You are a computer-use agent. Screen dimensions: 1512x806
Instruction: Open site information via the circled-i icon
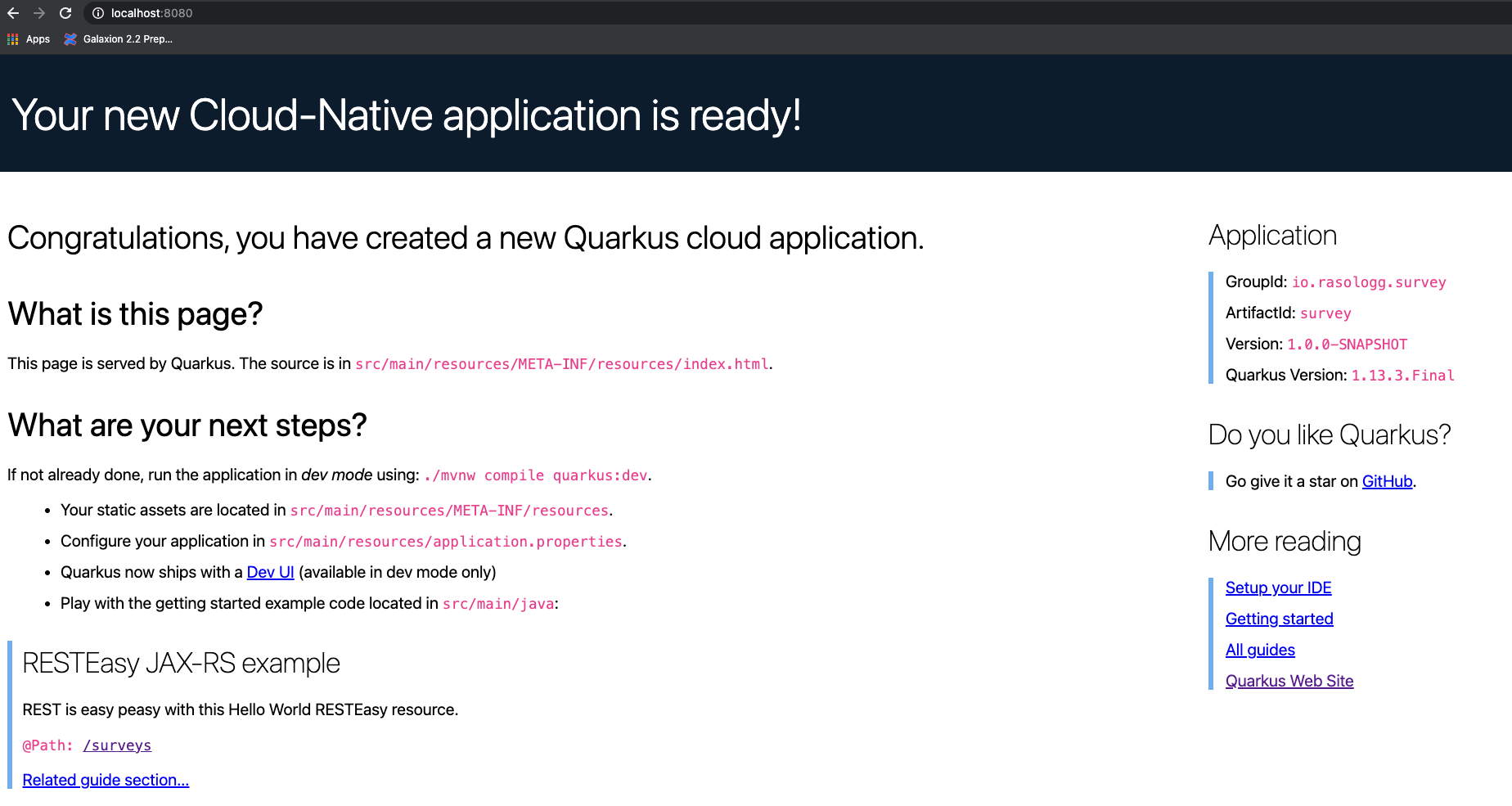(97, 13)
